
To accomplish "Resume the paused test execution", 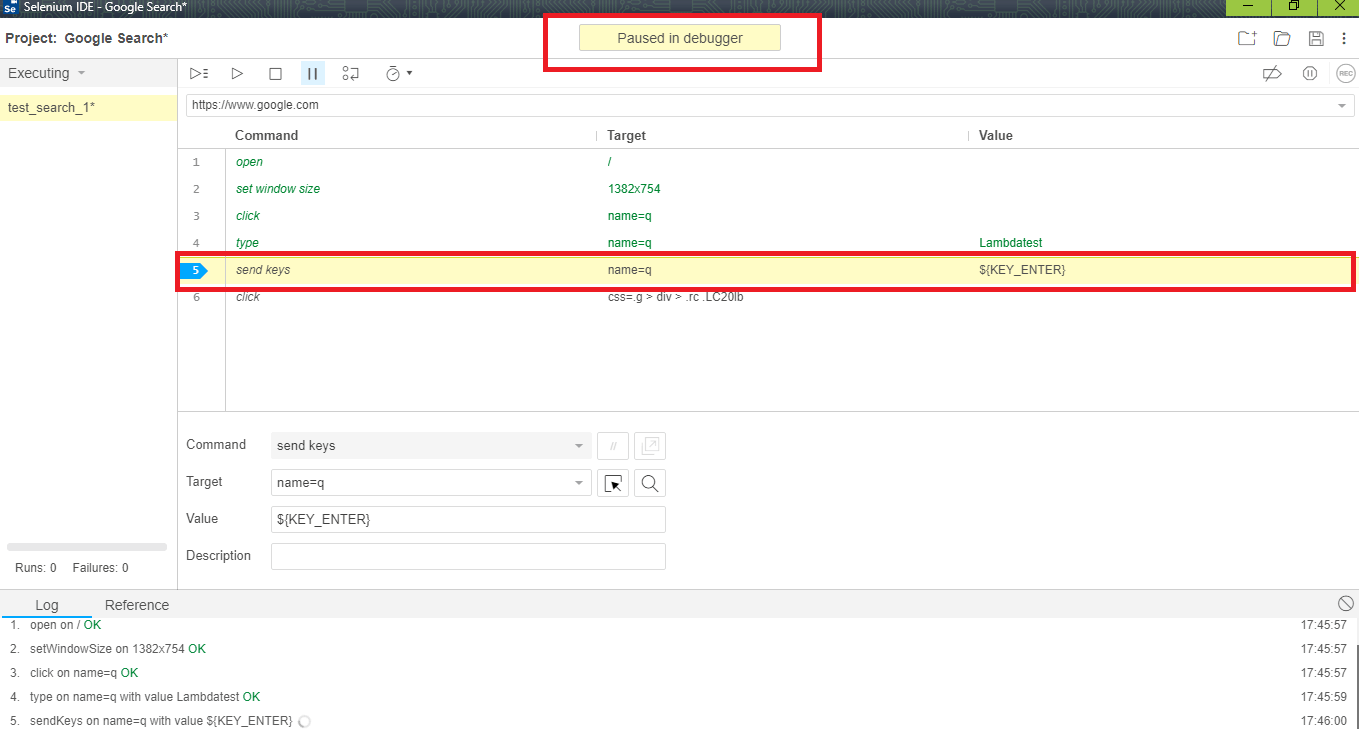I will click(x=313, y=73).
